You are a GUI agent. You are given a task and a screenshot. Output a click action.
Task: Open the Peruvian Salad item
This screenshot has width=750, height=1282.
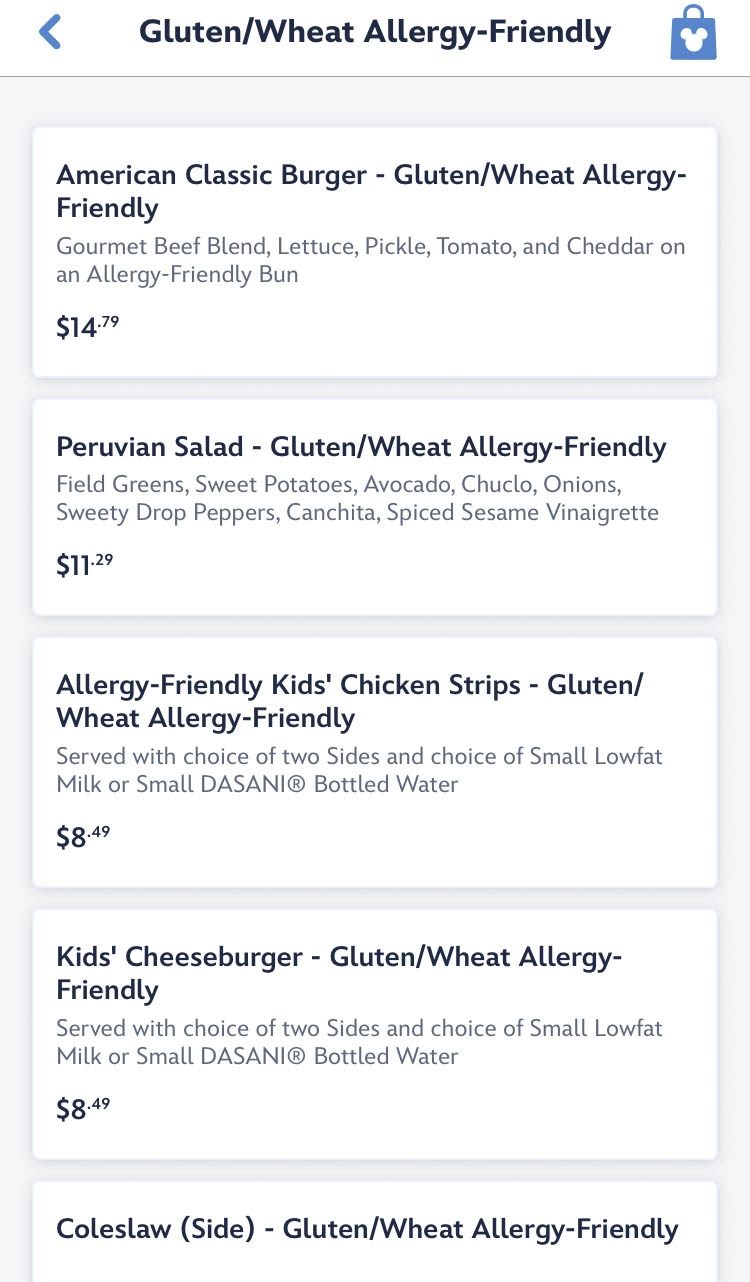click(x=361, y=446)
